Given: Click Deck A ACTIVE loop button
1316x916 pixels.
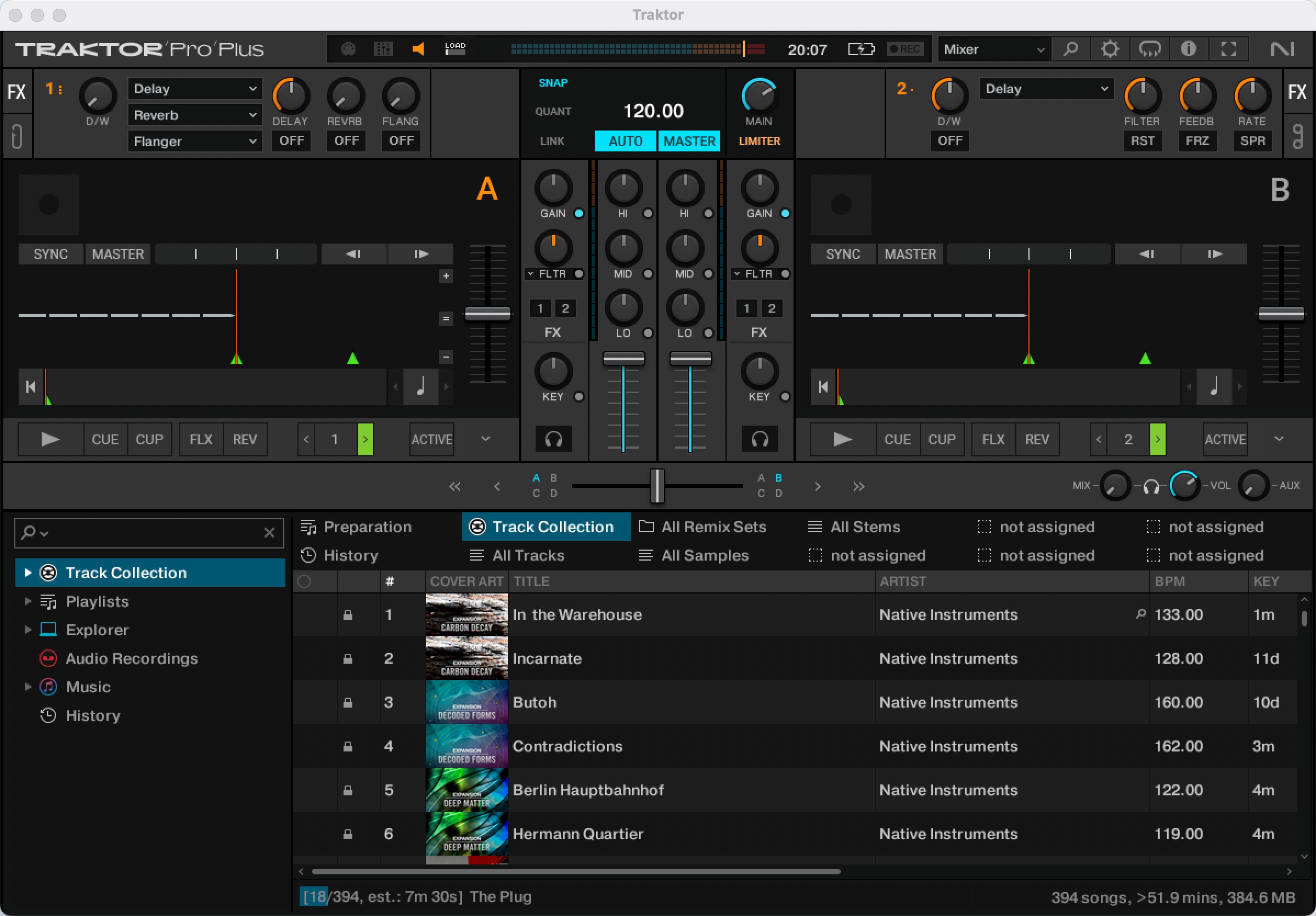Looking at the screenshot, I should (431, 439).
